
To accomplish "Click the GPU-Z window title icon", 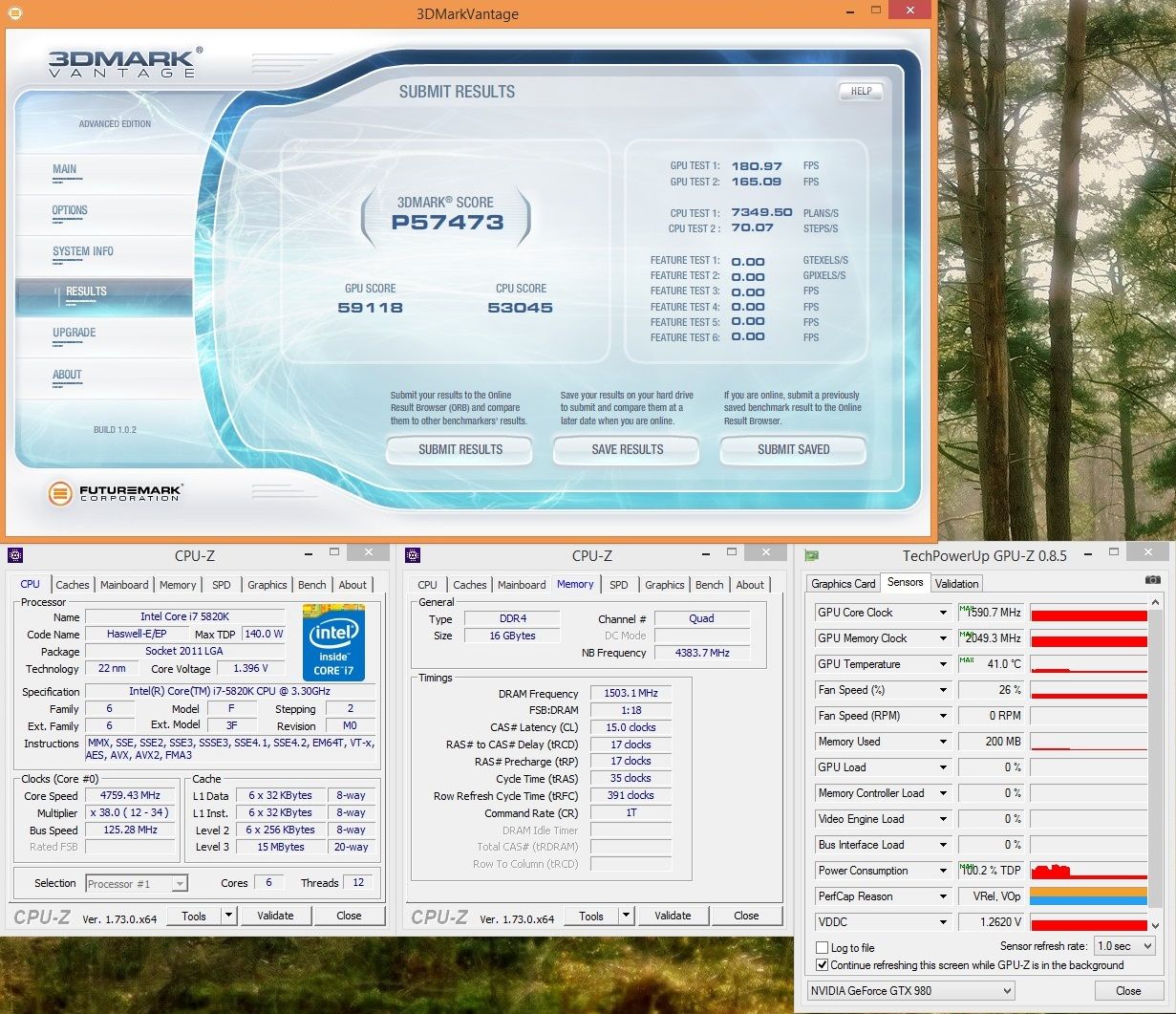I will 812,555.
